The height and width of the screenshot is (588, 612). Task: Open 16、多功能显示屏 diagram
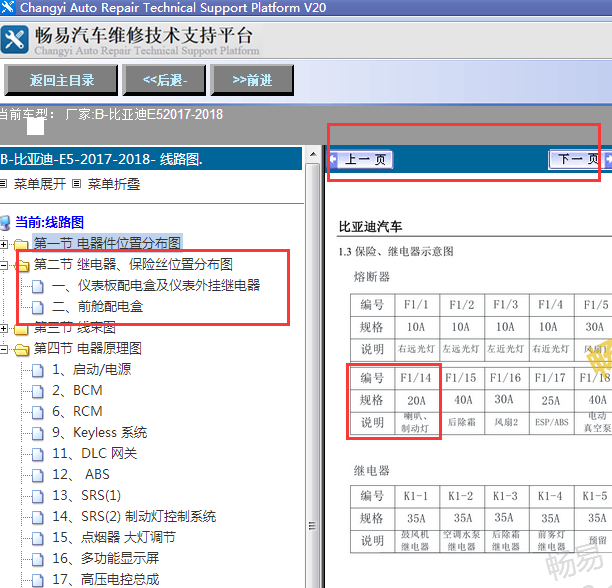(x=106, y=559)
